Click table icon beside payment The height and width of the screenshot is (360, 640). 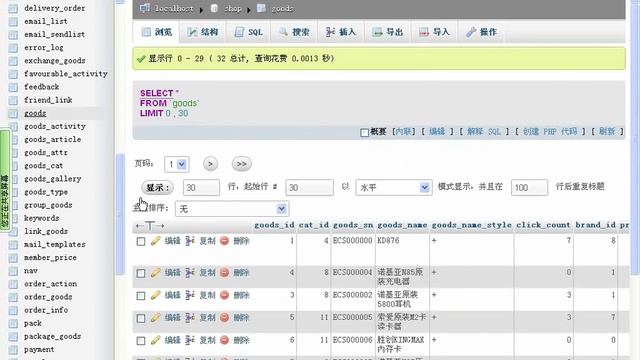point(13,350)
